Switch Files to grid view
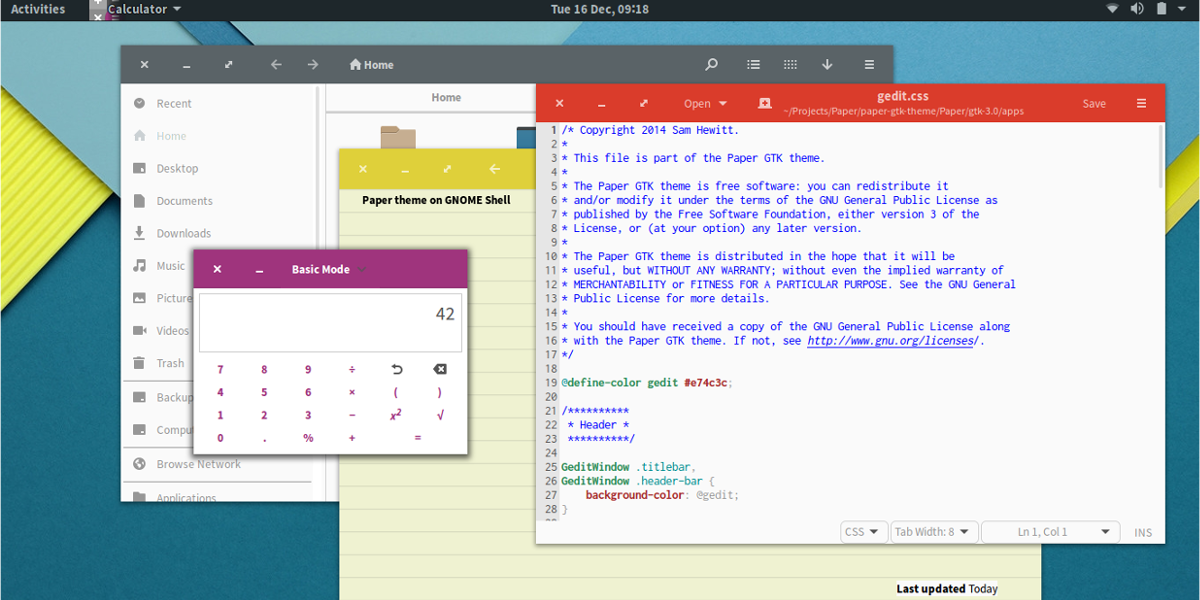This screenshot has width=1200, height=600. click(x=790, y=65)
